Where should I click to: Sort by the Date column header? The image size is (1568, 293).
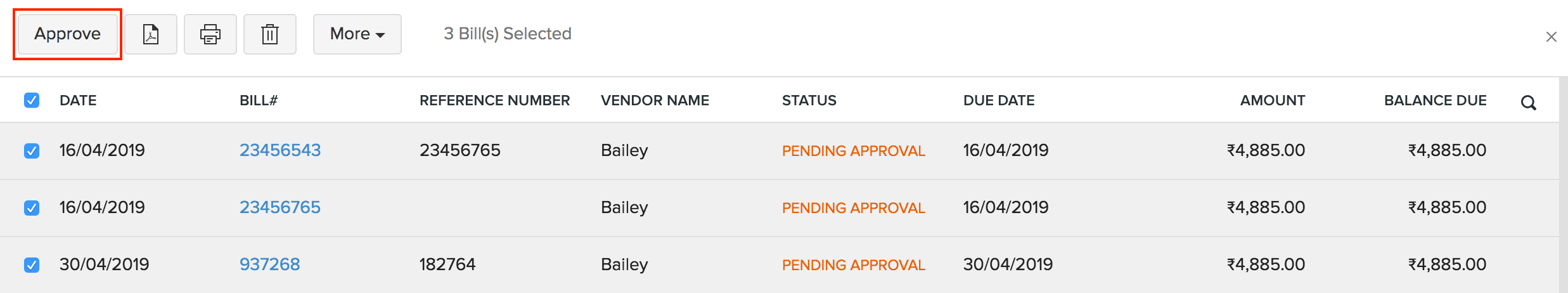[78, 100]
